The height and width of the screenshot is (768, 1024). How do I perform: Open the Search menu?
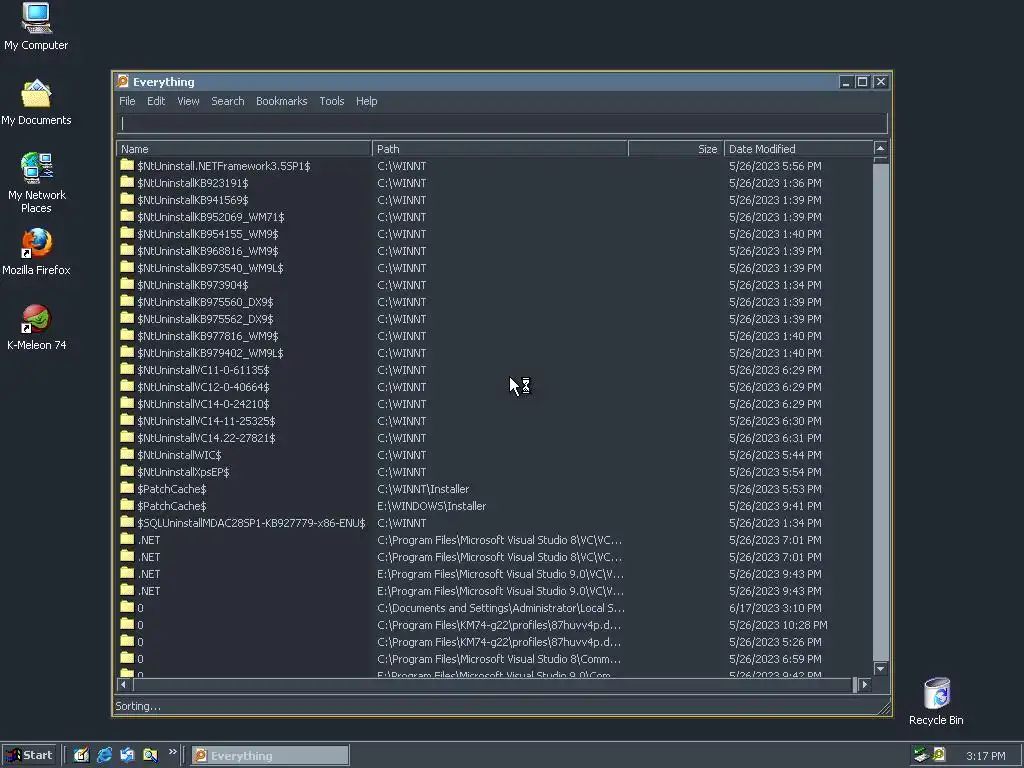pos(228,101)
